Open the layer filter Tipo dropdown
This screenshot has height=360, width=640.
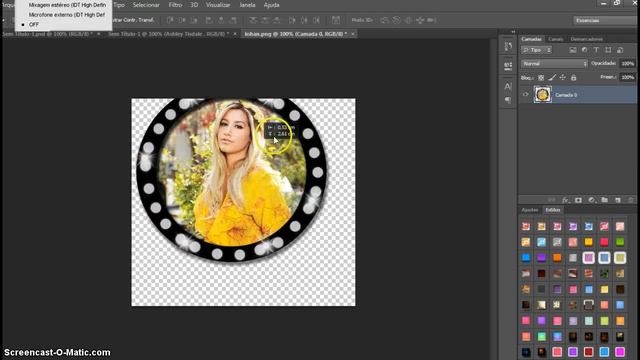click(x=536, y=50)
